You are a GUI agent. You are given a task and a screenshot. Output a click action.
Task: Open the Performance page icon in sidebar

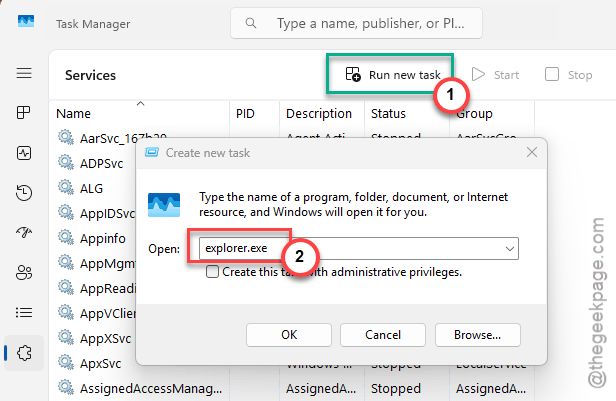(x=24, y=153)
